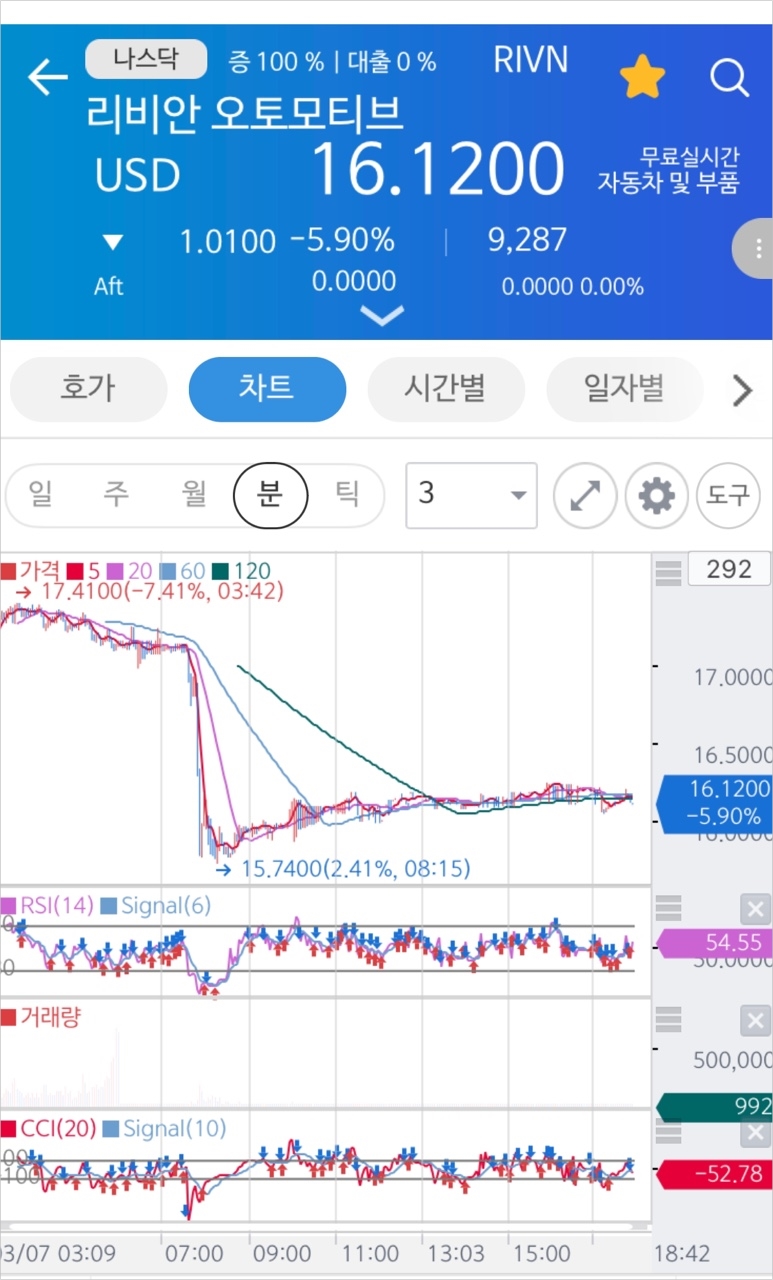The height and width of the screenshot is (1280, 773).
Task: Click the 9,287 volume figure
Action: click(527, 240)
